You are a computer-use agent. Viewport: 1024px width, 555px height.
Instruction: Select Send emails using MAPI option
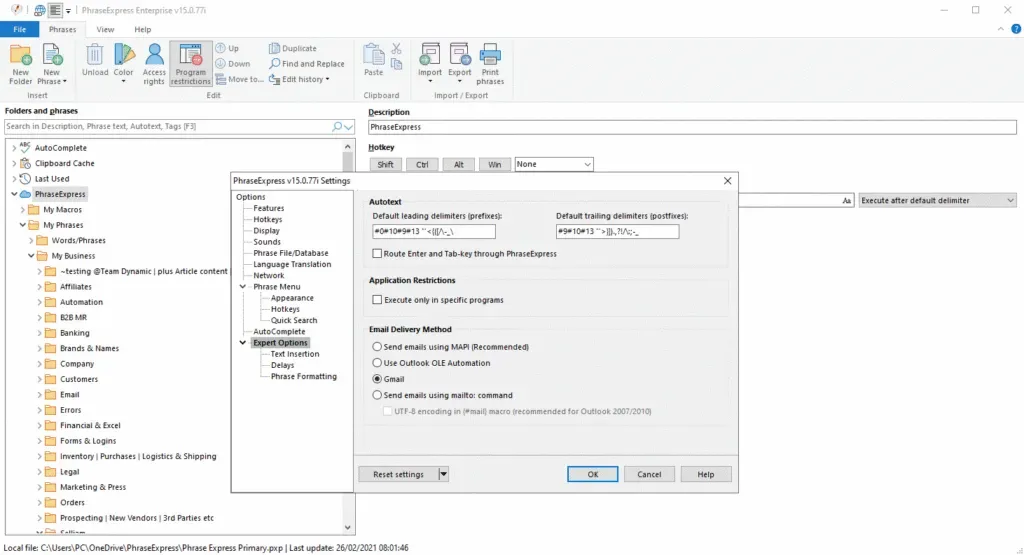coord(377,347)
